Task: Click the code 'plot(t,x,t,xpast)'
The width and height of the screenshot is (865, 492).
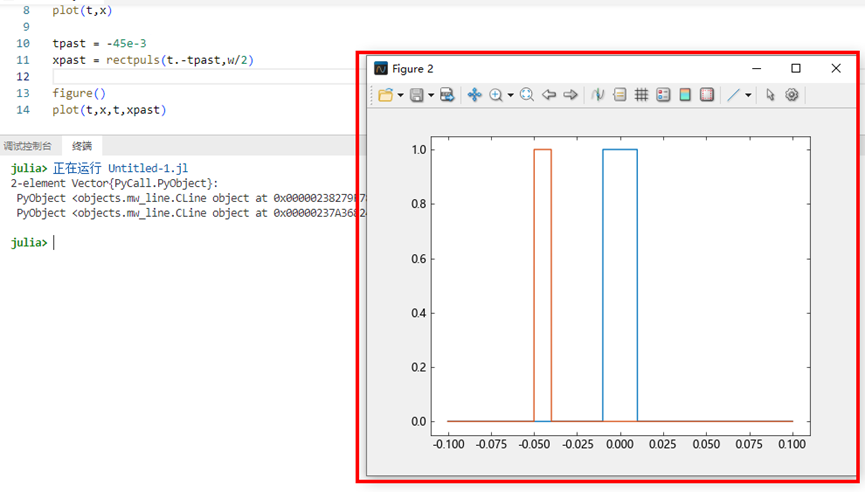Action: tap(109, 110)
